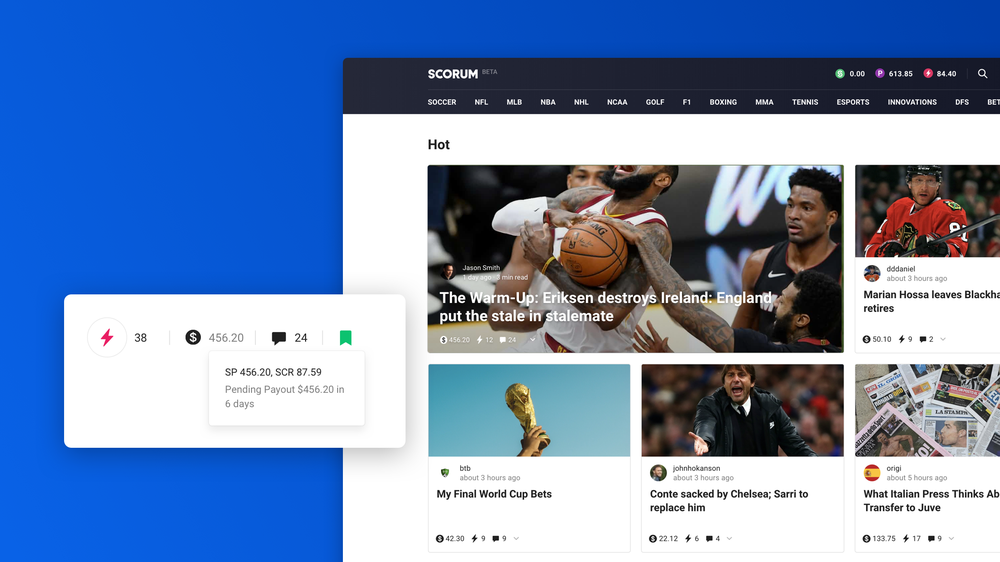The image size is (1000, 562).
Task: Expand chevron on Conte sacked card
Action: 730,538
